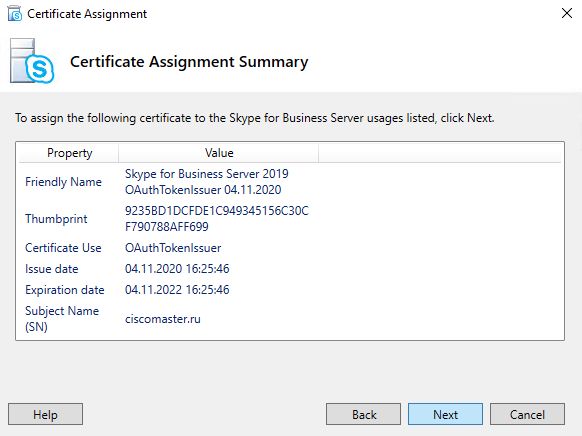The height and width of the screenshot is (436, 582).
Task: Select the Subject Name (SN) row label
Action: pos(62,319)
